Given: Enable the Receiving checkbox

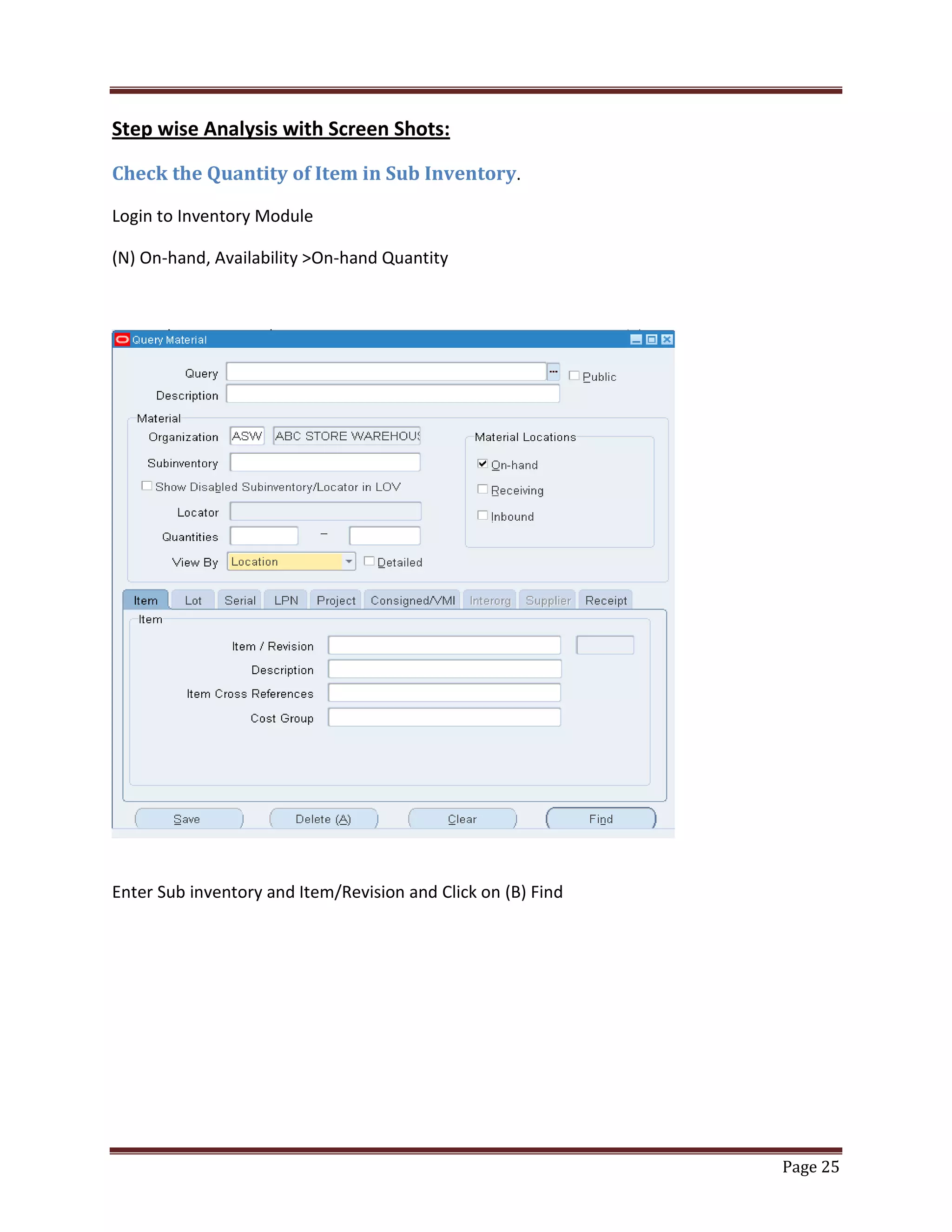Looking at the screenshot, I should [x=482, y=489].
